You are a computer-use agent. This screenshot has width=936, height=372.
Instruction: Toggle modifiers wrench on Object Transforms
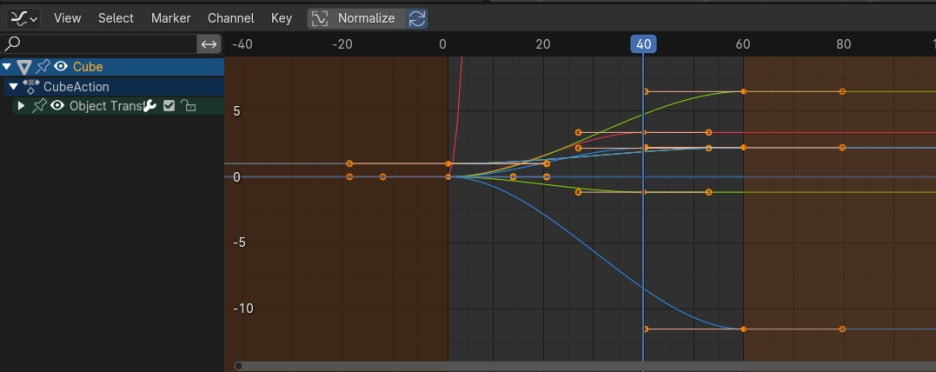pyautogui.click(x=150, y=106)
